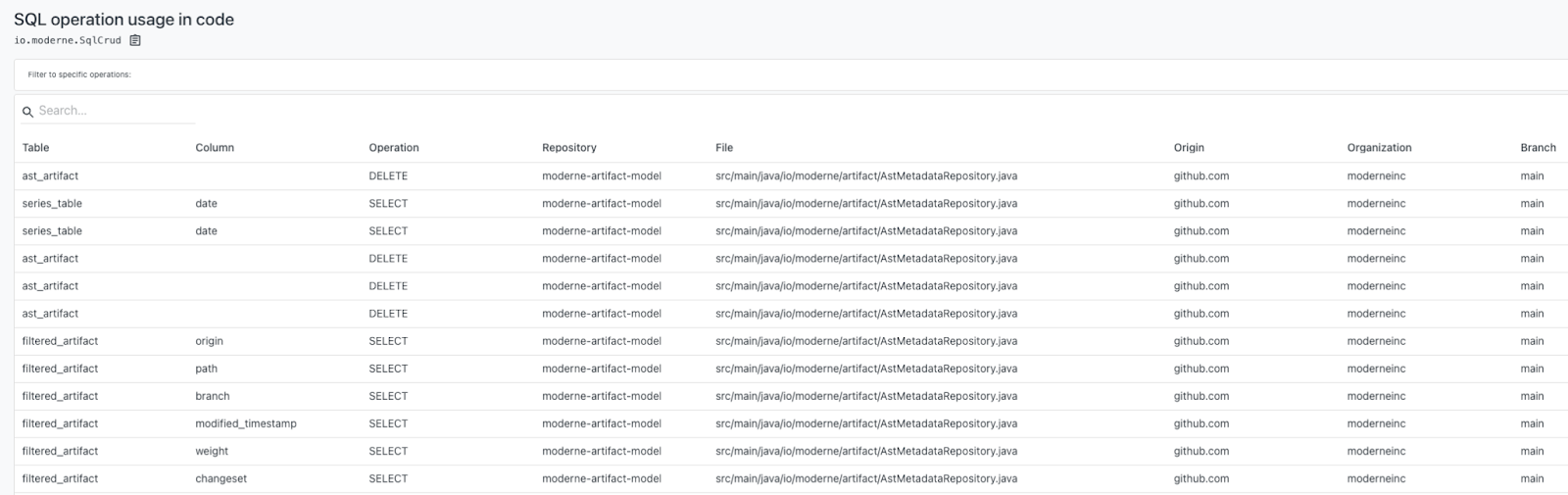Screen dimensions: 1568x495
Task: Select the filtered_artifact origin row
Action: point(790,341)
